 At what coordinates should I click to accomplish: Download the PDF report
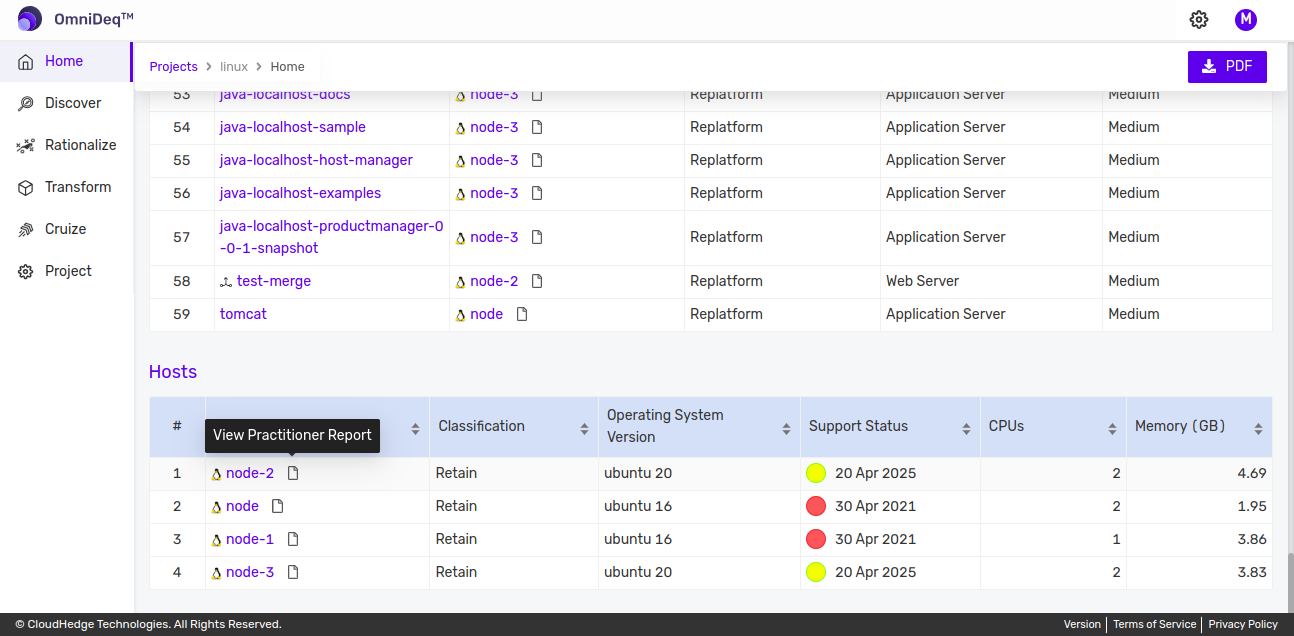(x=1227, y=66)
